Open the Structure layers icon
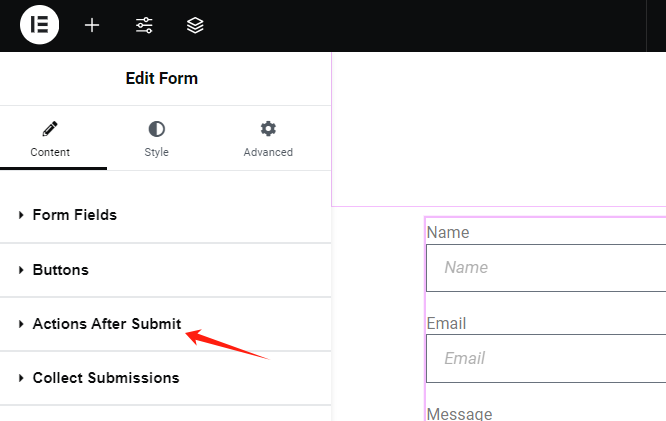666x421 pixels. tap(195, 25)
